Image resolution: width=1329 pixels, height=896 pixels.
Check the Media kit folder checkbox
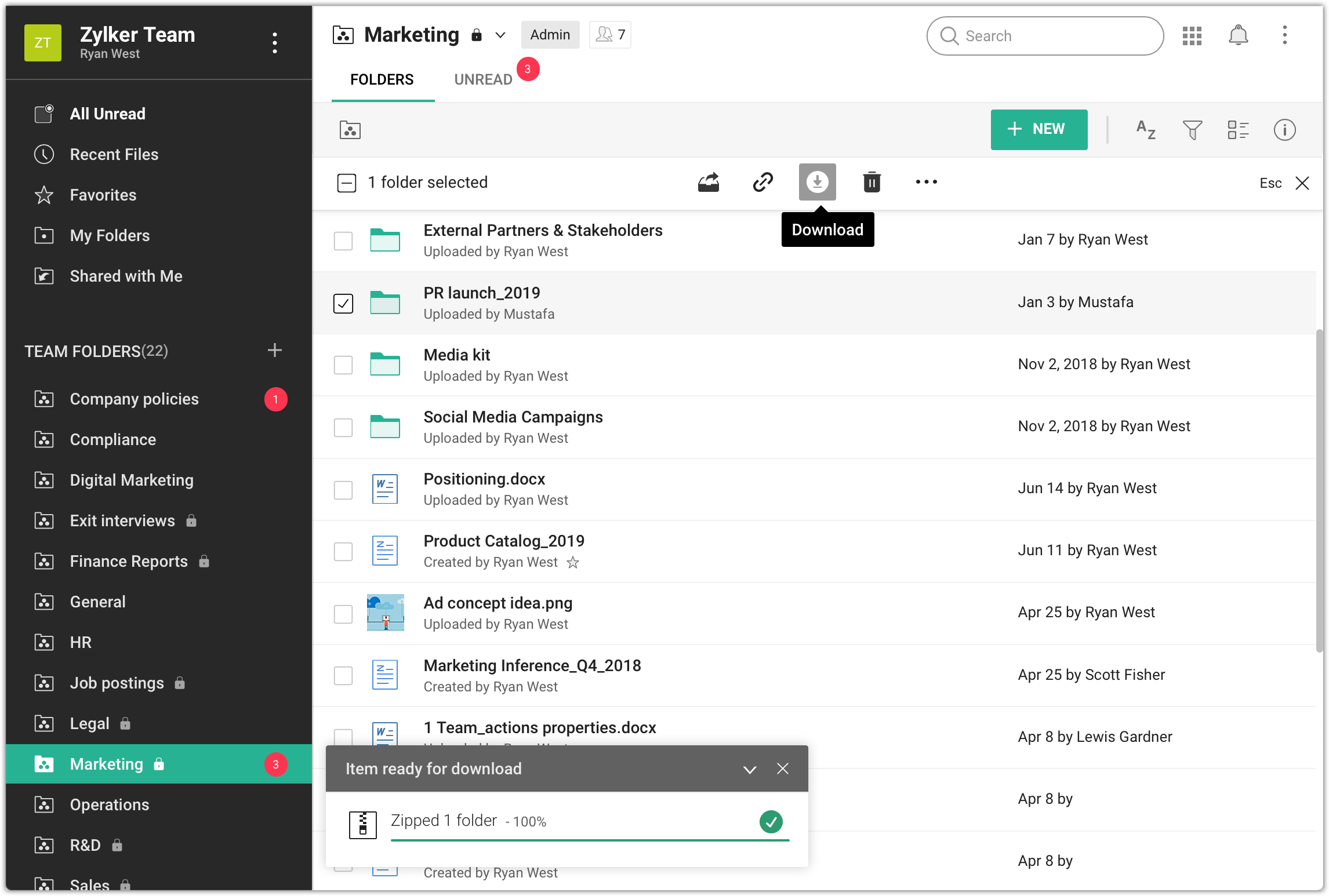click(343, 365)
